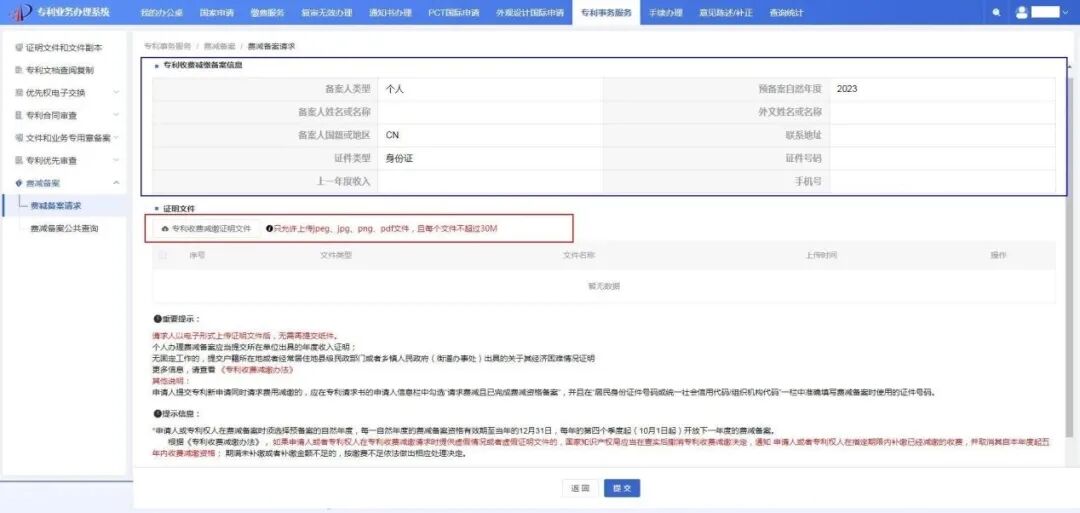Click the icon beside 专利文档查阅复制
This screenshot has width=1080, height=513.
coord(19,70)
